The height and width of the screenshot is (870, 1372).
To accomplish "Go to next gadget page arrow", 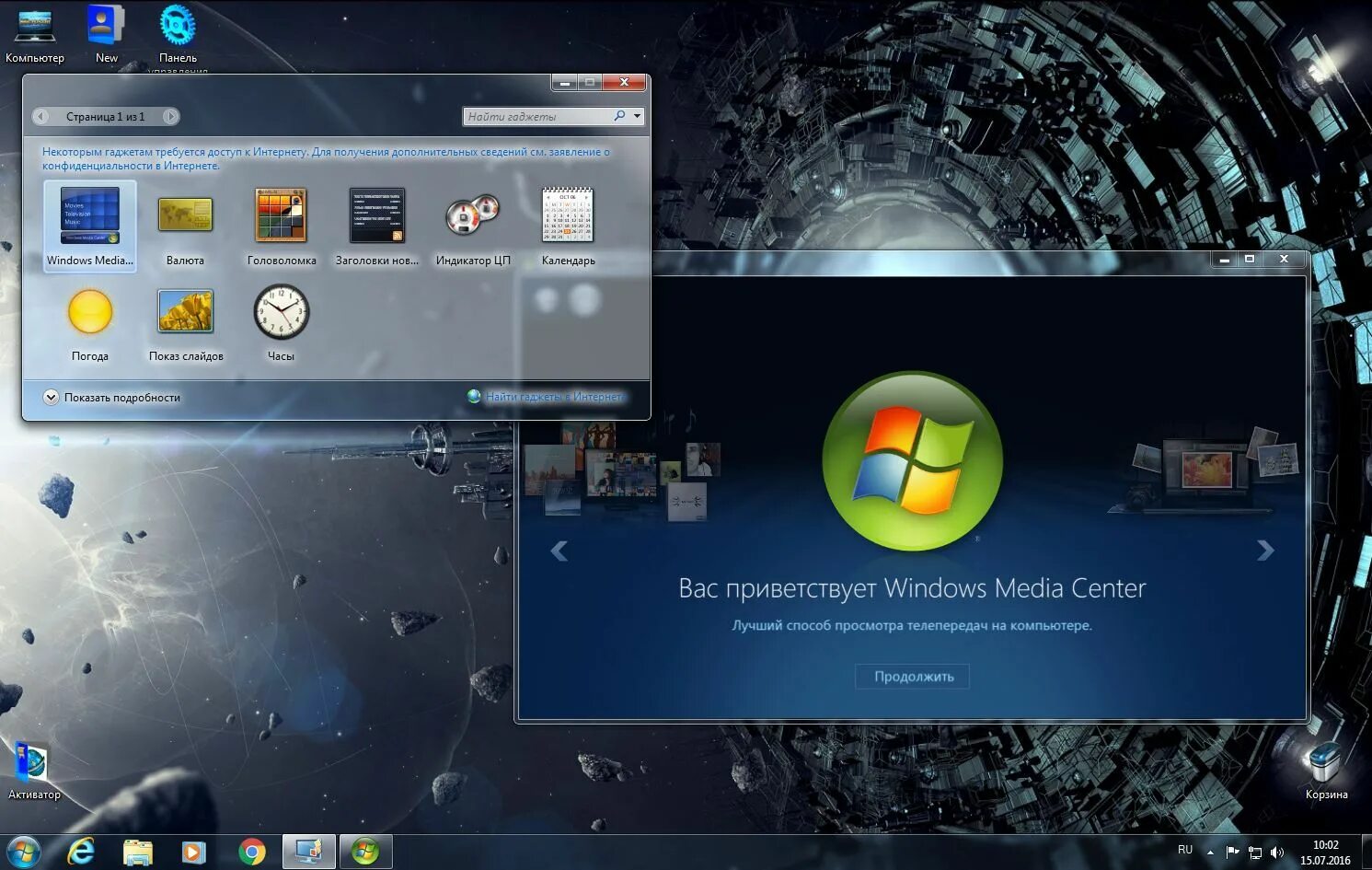I will click(x=170, y=116).
